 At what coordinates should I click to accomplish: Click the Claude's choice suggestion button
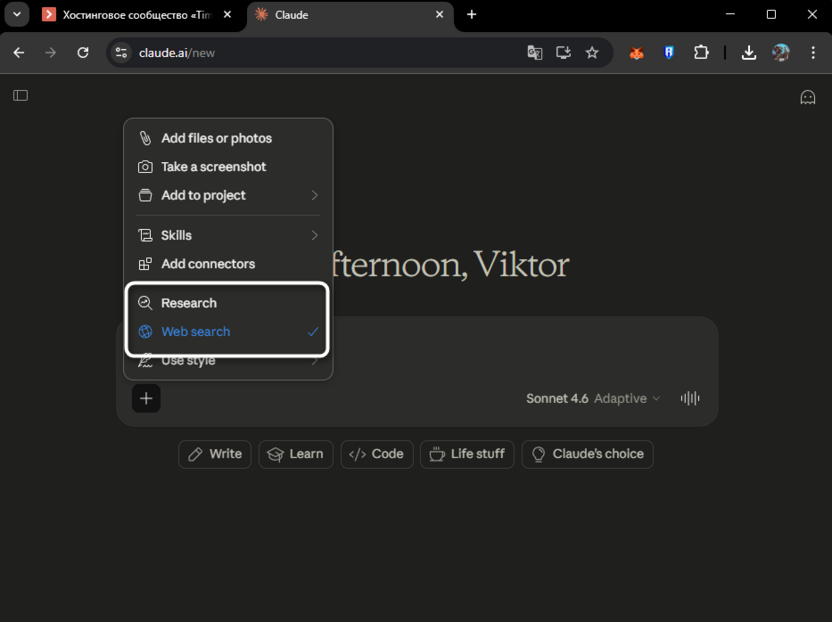pyautogui.click(x=587, y=454)
